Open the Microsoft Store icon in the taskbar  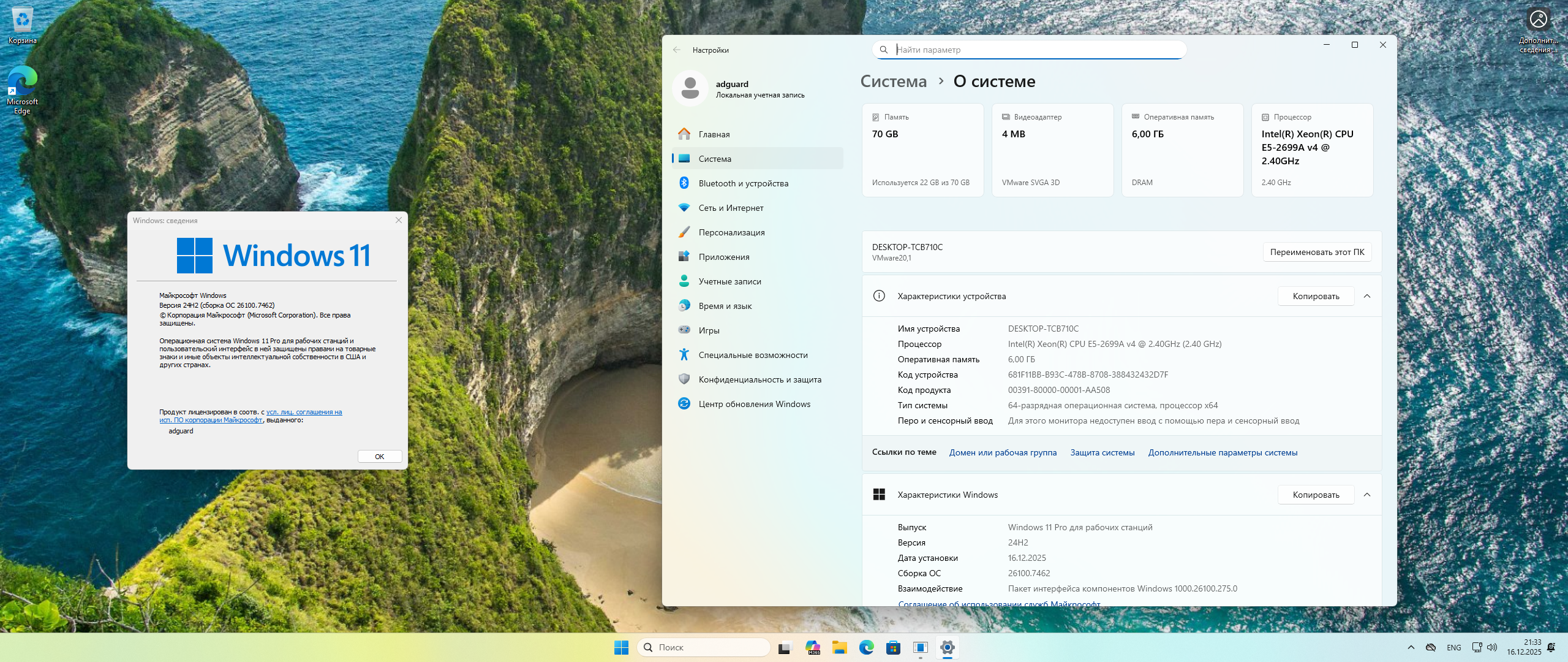pyautogui.click(x=893, y=647)
